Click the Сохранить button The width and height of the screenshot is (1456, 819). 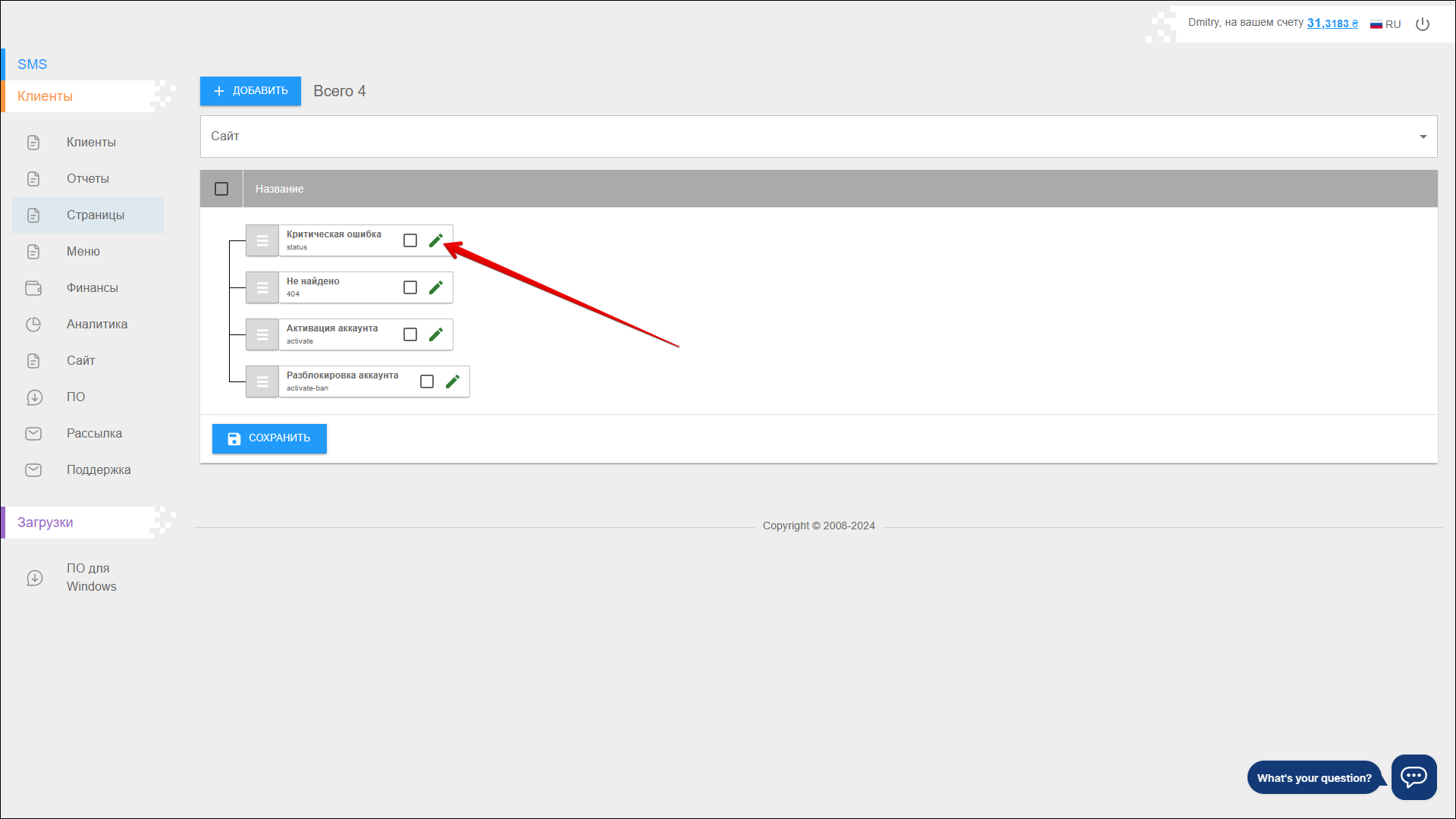(269, 438)
